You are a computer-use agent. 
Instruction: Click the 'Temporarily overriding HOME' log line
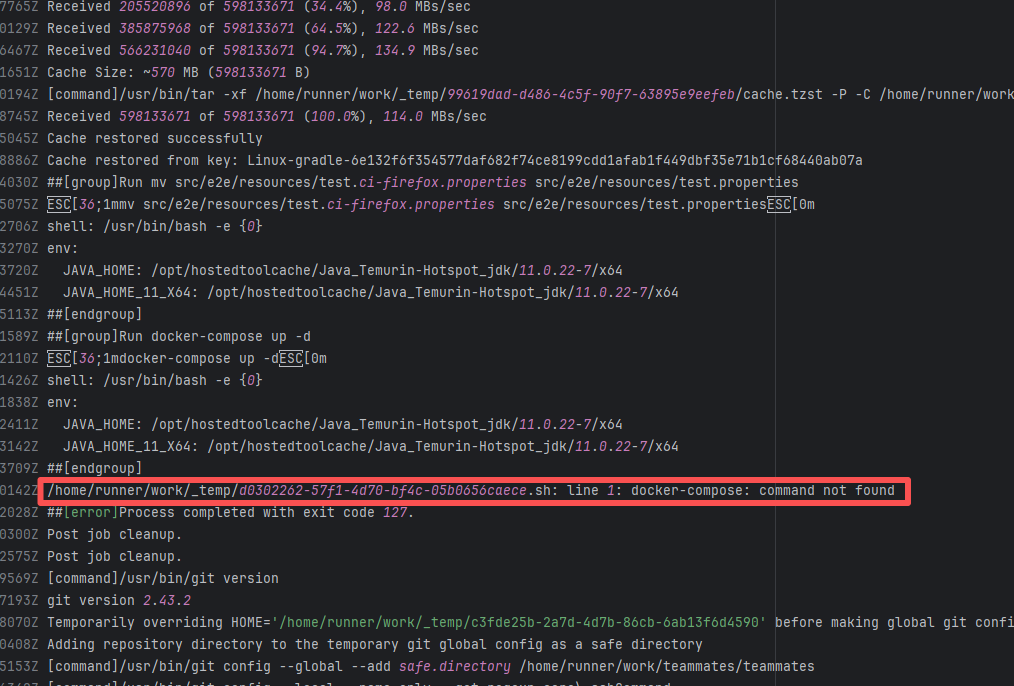click(500, 622)
